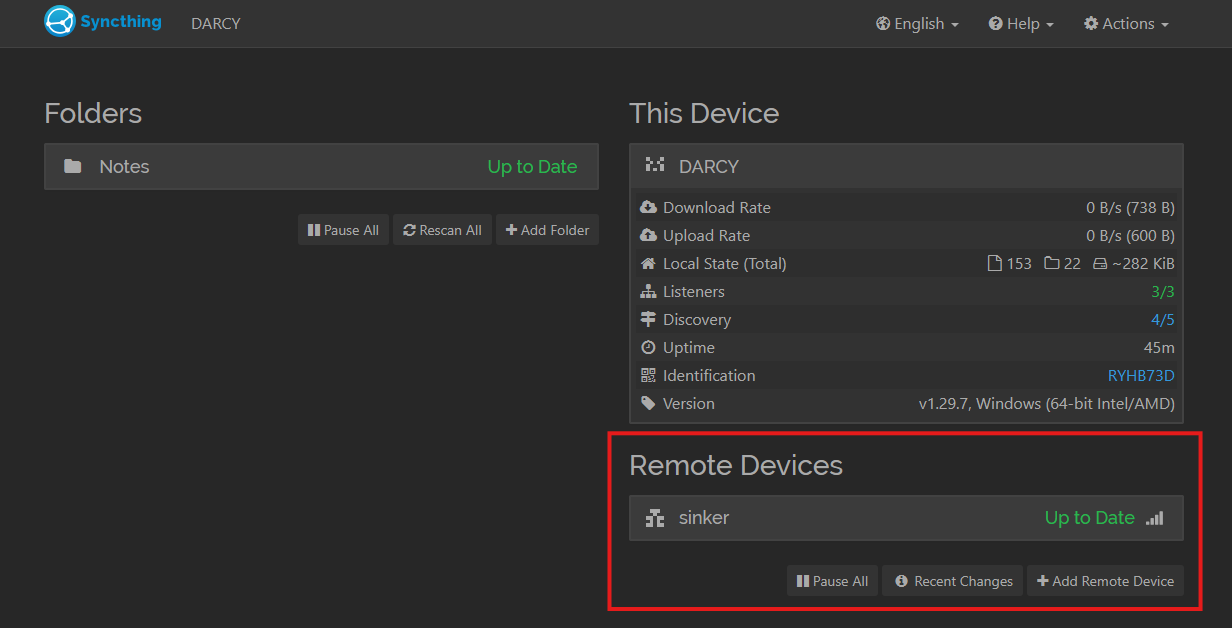The width and height of the screenshot is (1232, 628).
Task: Click the Add Folder button
Action: [x=547, y=230]
